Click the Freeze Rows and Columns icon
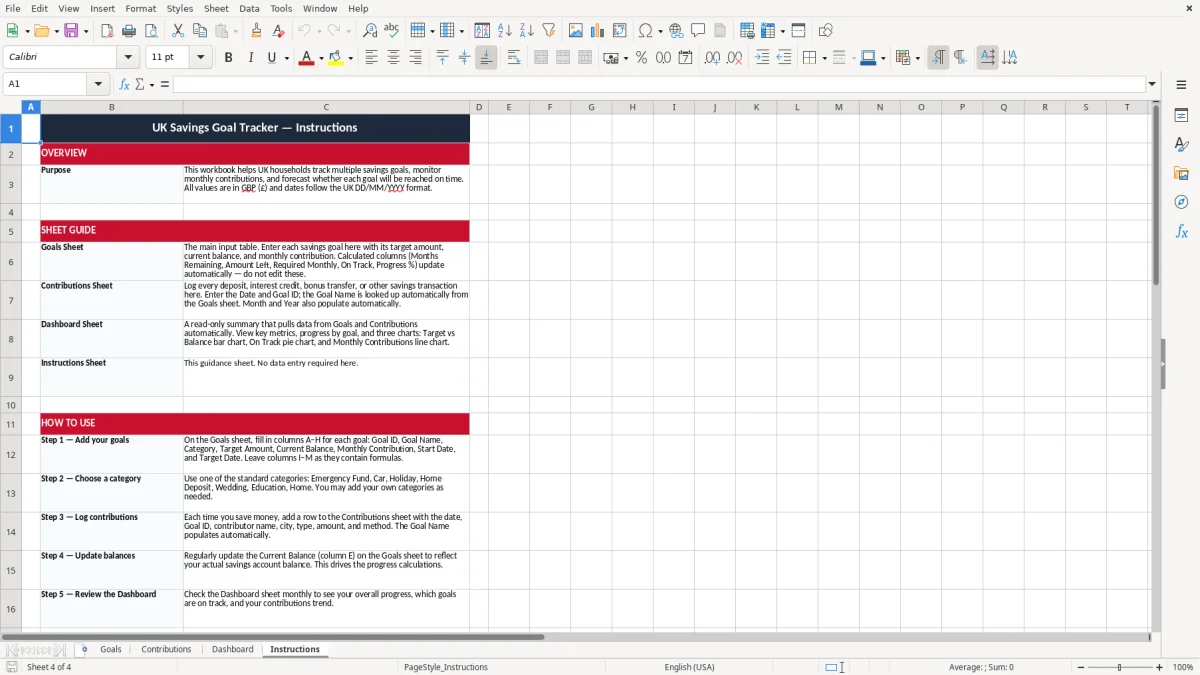Screen dimensions: 1200x675 point(770,31)
